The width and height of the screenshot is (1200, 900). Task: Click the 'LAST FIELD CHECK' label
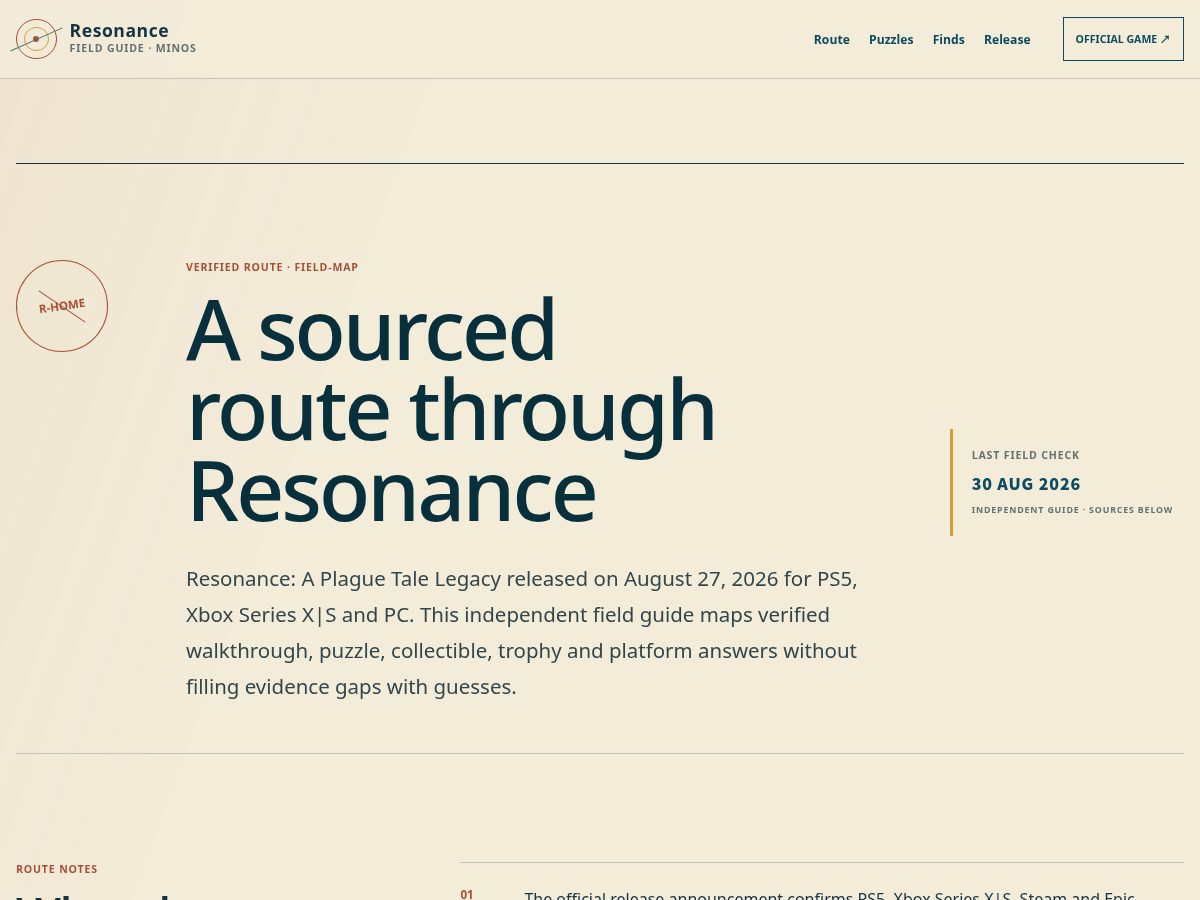(x=1026, y=456)
